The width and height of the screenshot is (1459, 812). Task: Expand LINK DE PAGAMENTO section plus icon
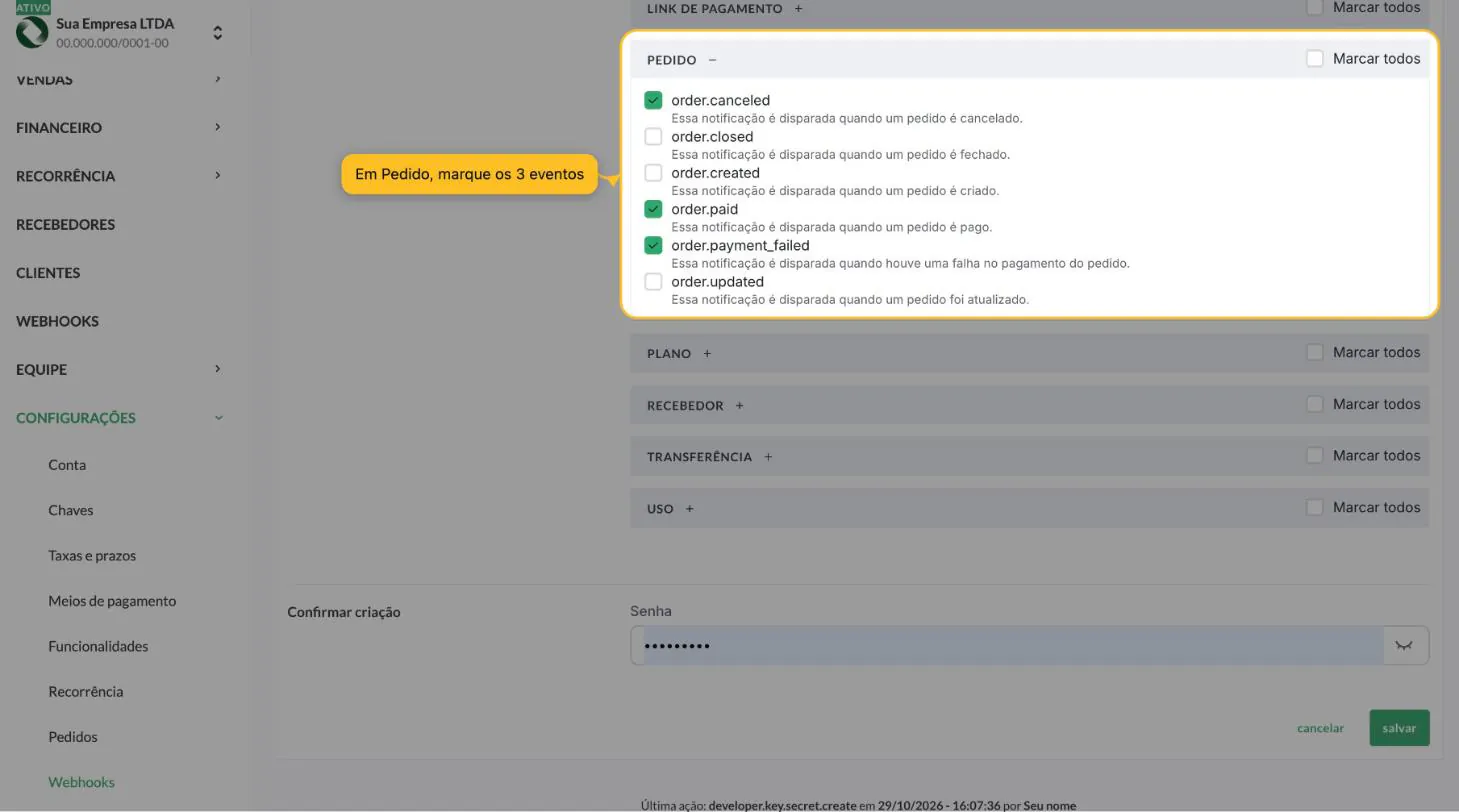(x=797, y=9)
